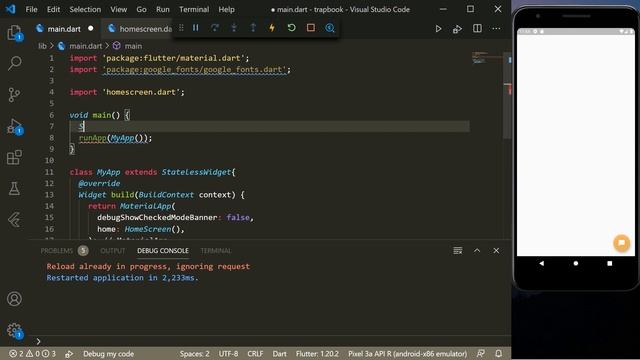Select device Pixel 3a API R emulator
The width and height of the screenshot is (640, 360).
(x=407, y=354)
